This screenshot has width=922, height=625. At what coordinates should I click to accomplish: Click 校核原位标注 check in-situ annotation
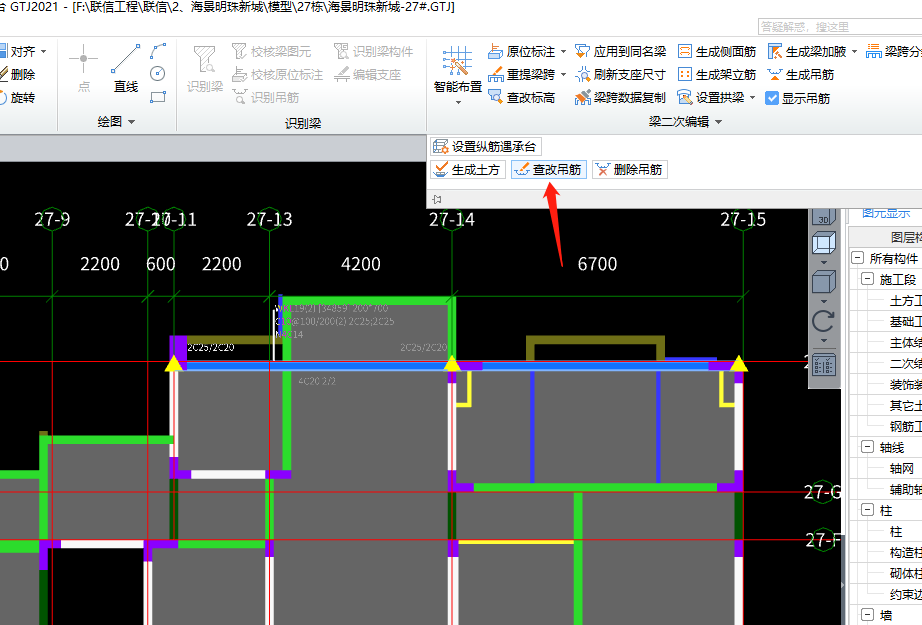277,75
